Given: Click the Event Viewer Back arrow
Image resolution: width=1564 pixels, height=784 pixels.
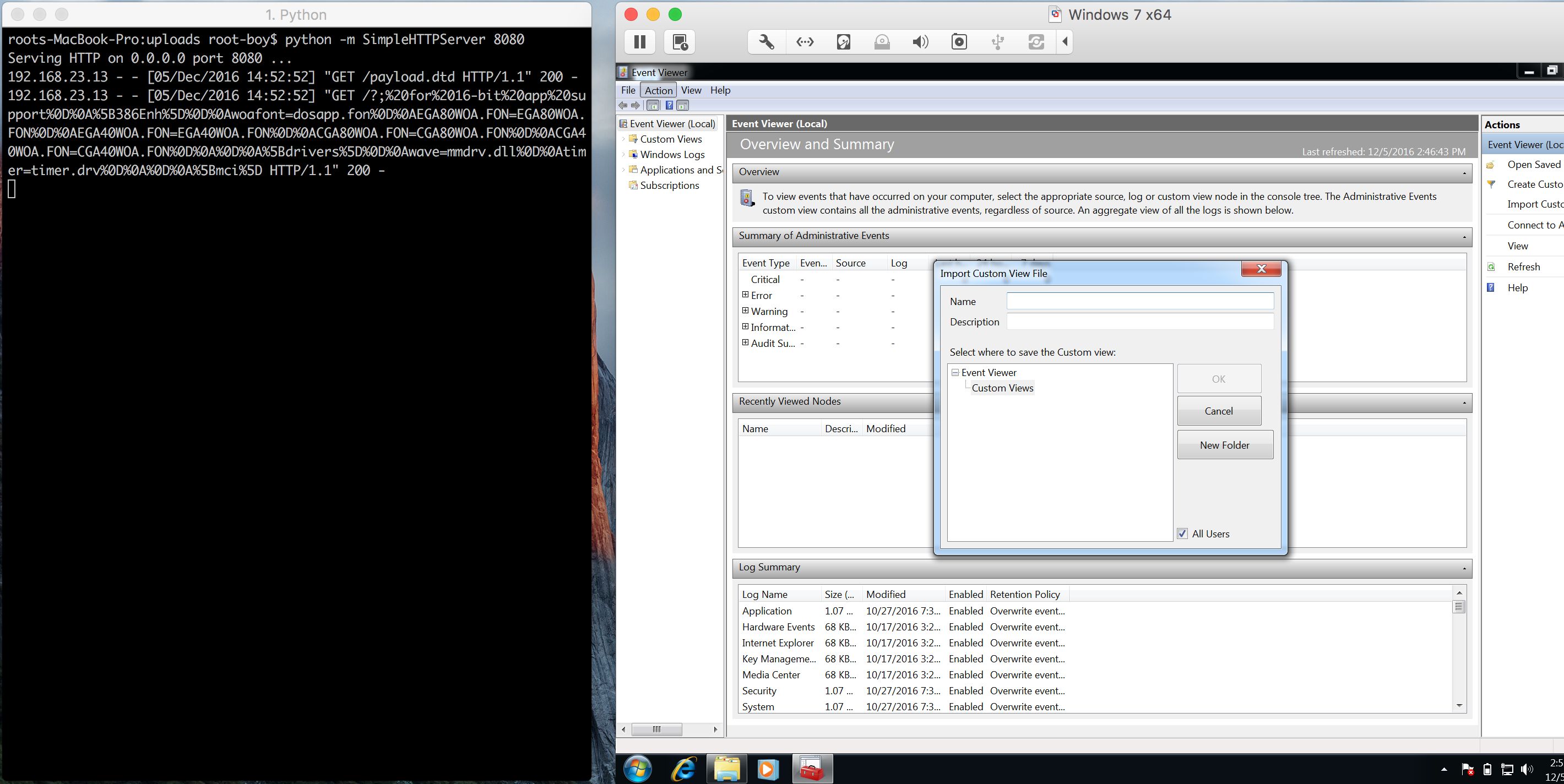Looking at the screenshot, I should point(623,106).
